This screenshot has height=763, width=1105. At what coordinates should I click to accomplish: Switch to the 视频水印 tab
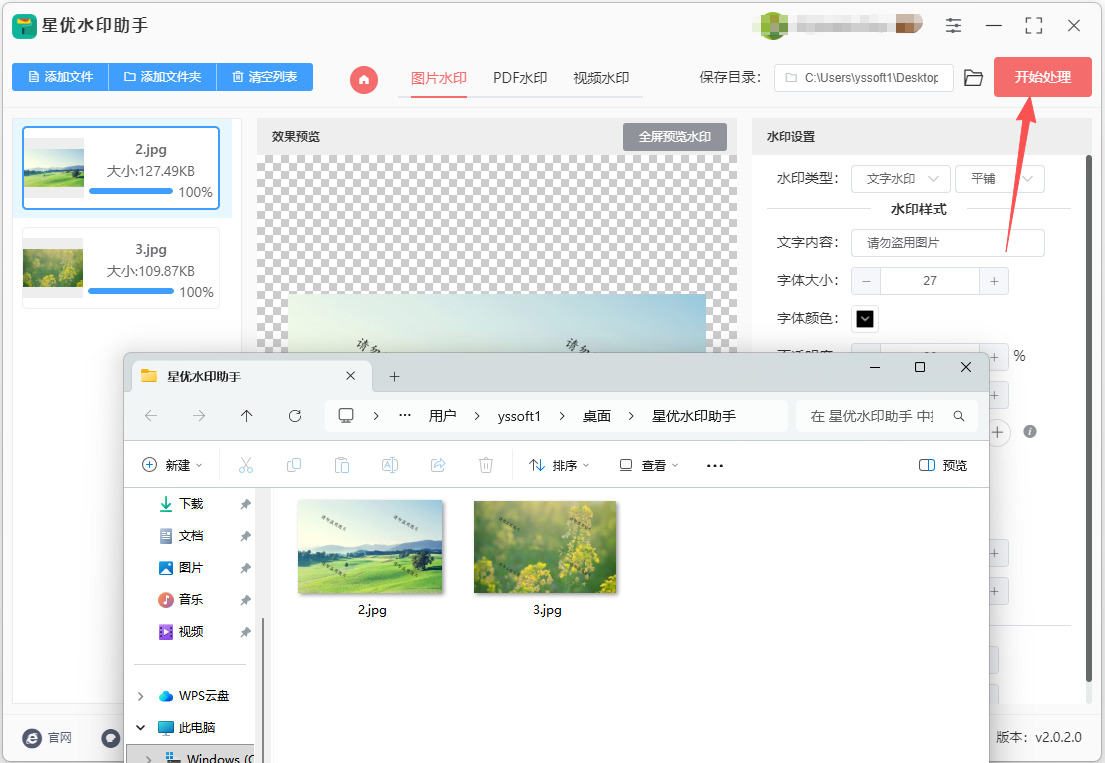coord(601,78)
